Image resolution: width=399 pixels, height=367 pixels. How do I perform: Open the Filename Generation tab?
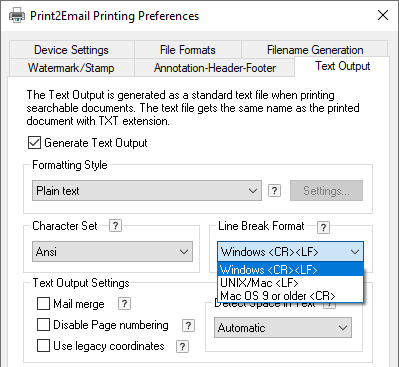click(x=315, y=50)
